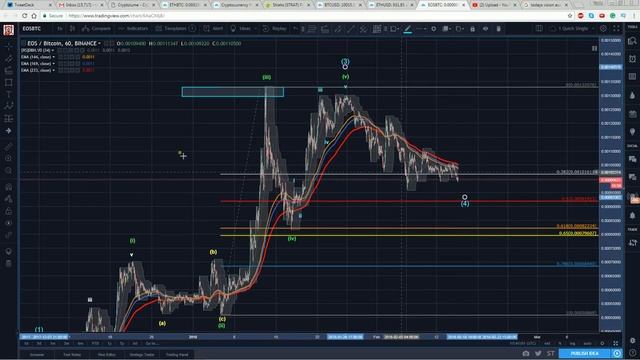Toggle auto scale option
This screenshot has height=360, width=640.
click(587, 343)
